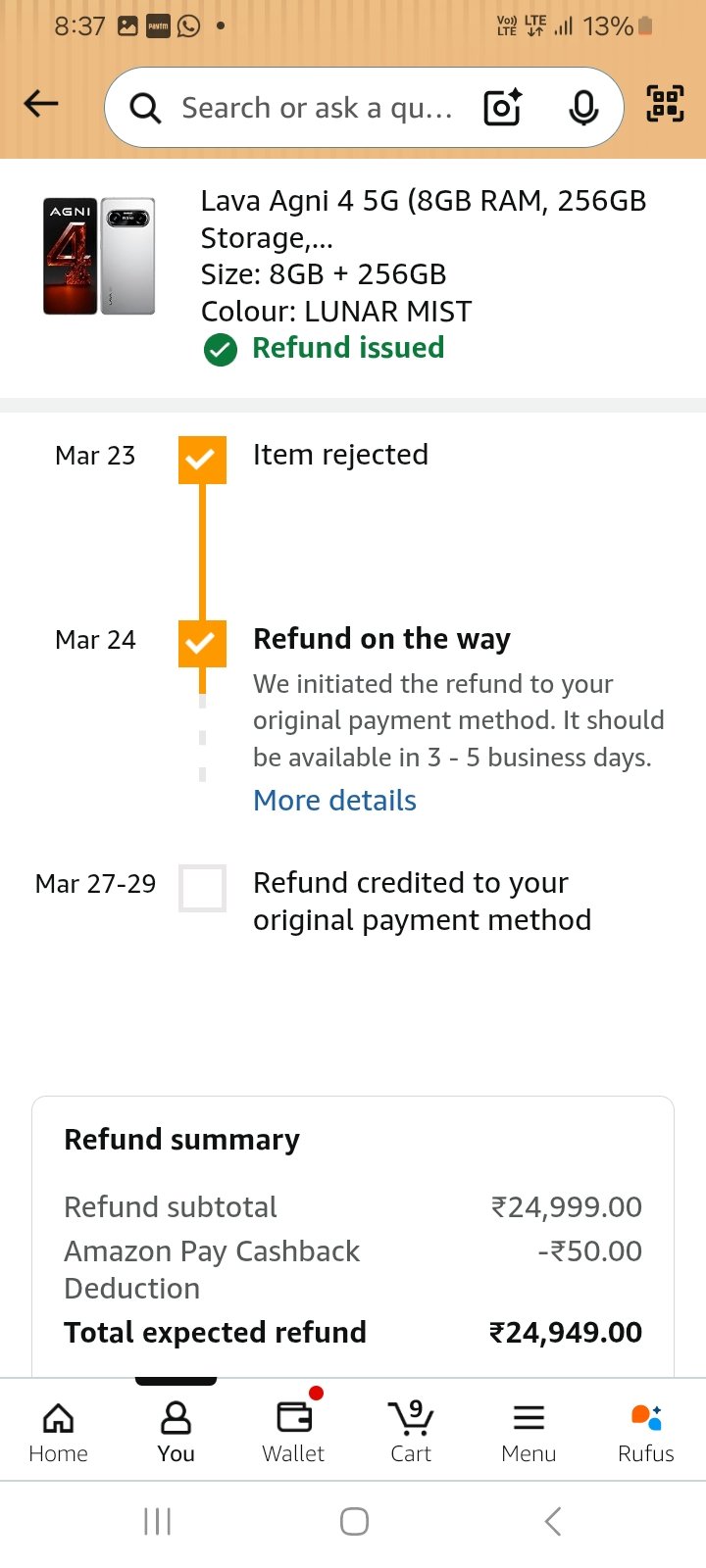Viewport: 706px width, 1568px height.
Task: Open the QR code scanner icon
Action: tap(665, 104)
